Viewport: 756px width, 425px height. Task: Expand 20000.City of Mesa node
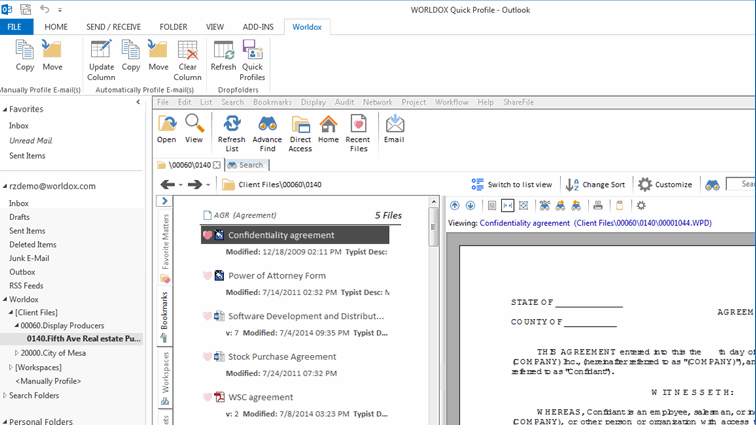coord(16,353)
